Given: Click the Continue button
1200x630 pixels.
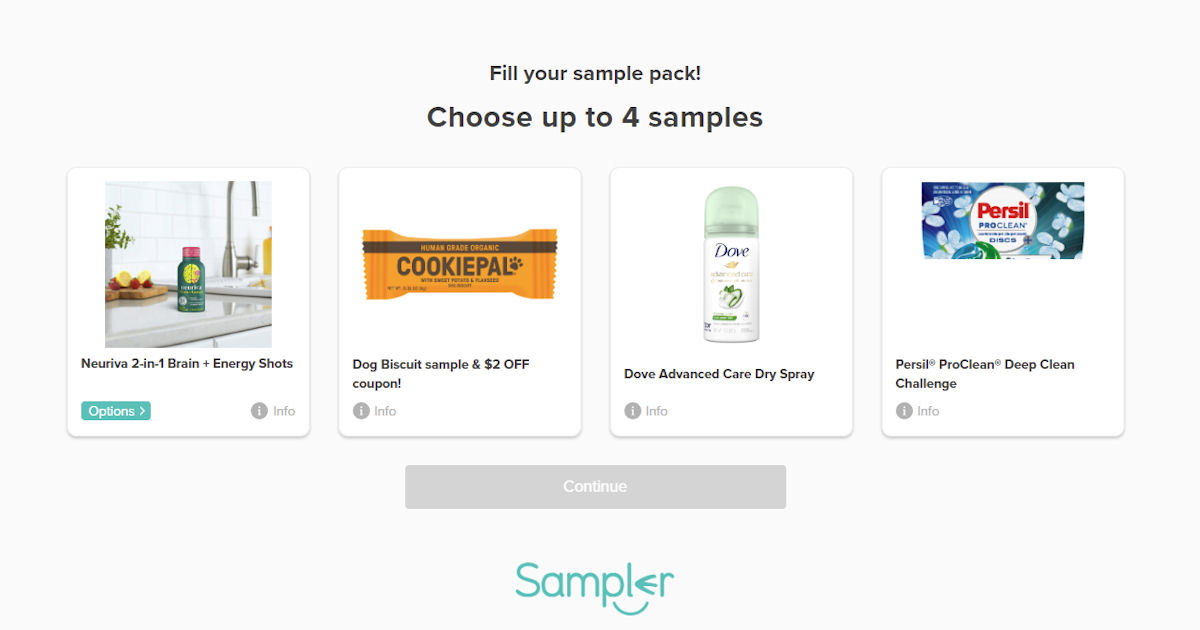Looking at the screenshot, I should tap(595, 487).
